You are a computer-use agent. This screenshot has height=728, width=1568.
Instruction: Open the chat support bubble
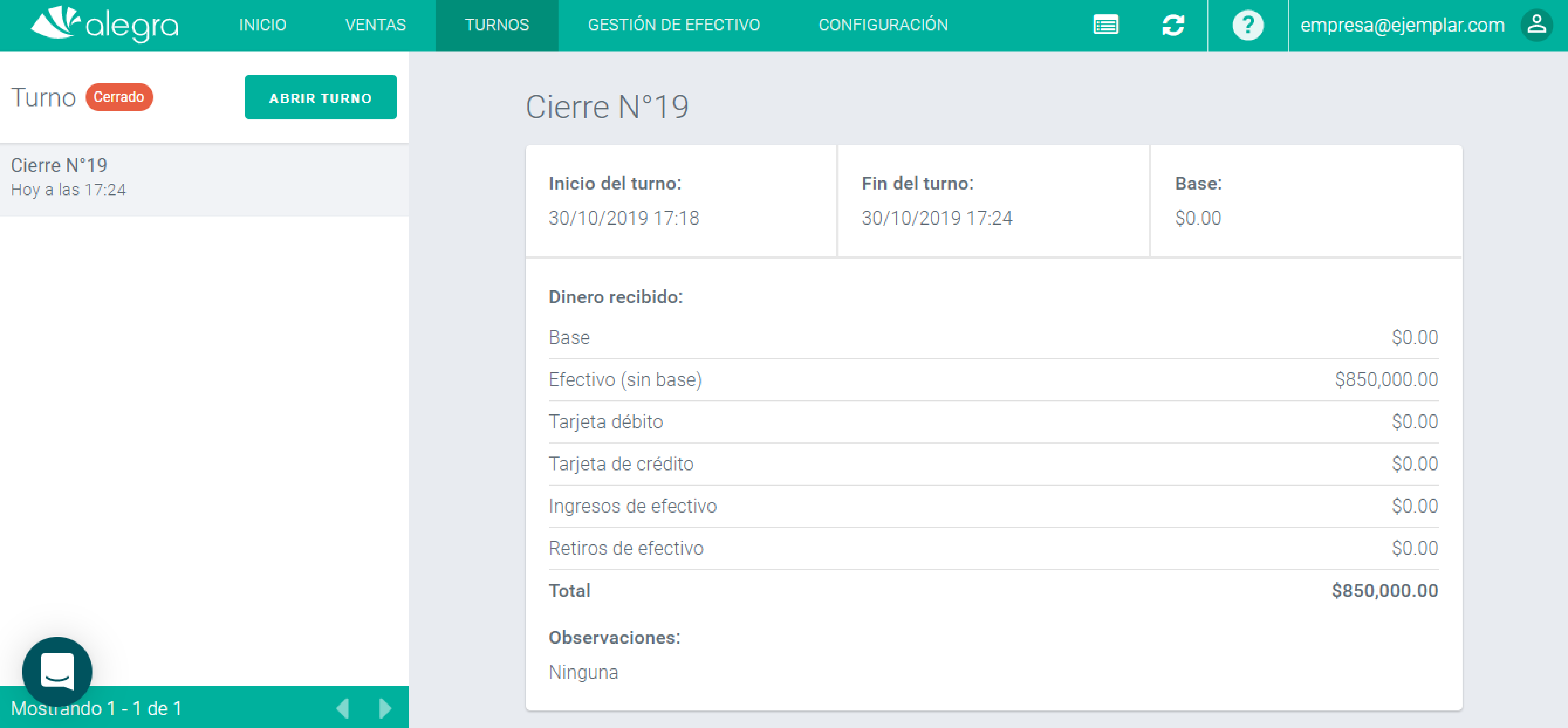57,672
